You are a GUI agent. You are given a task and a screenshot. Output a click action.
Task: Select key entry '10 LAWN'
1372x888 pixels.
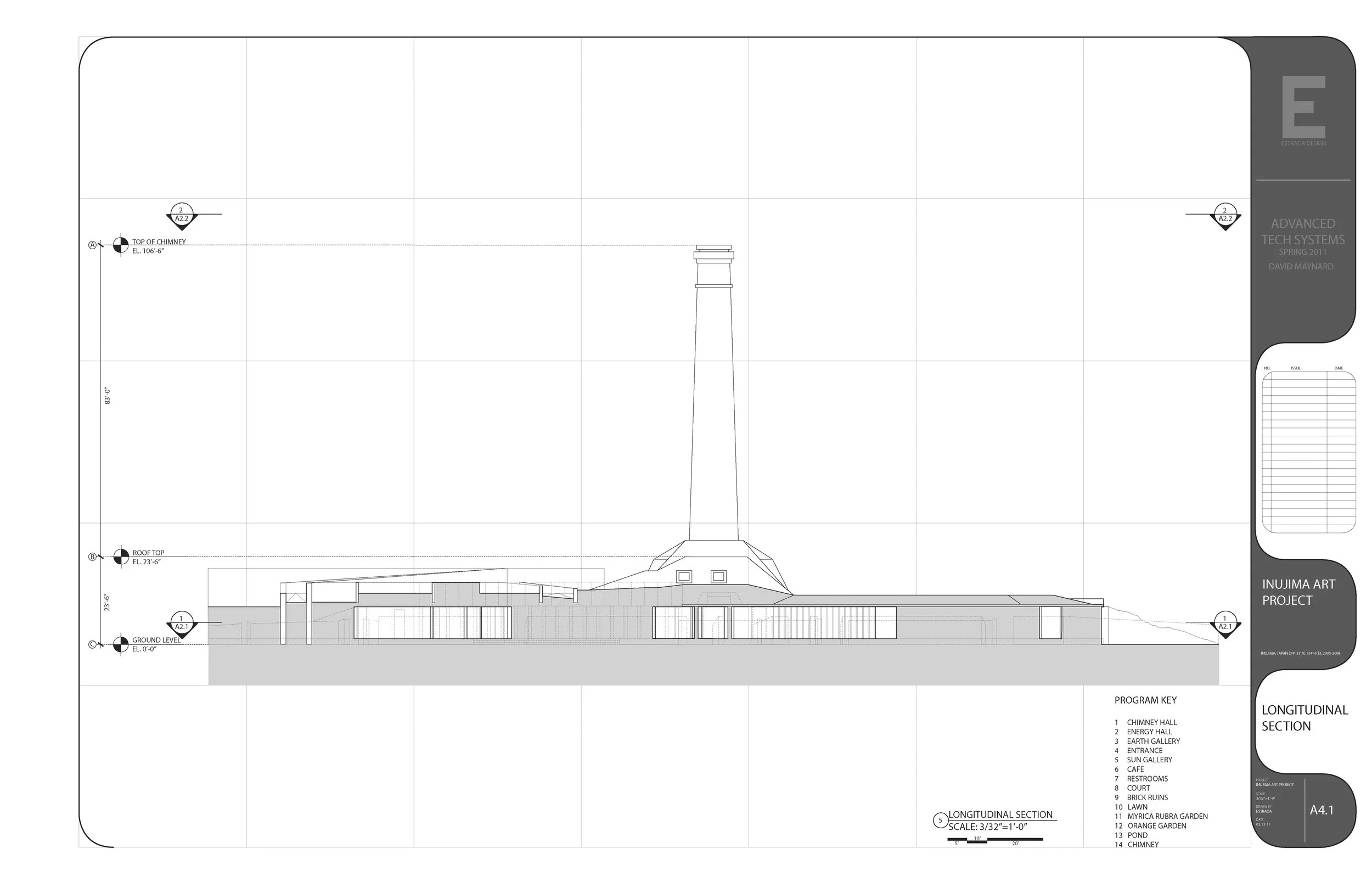[1131, 807]
